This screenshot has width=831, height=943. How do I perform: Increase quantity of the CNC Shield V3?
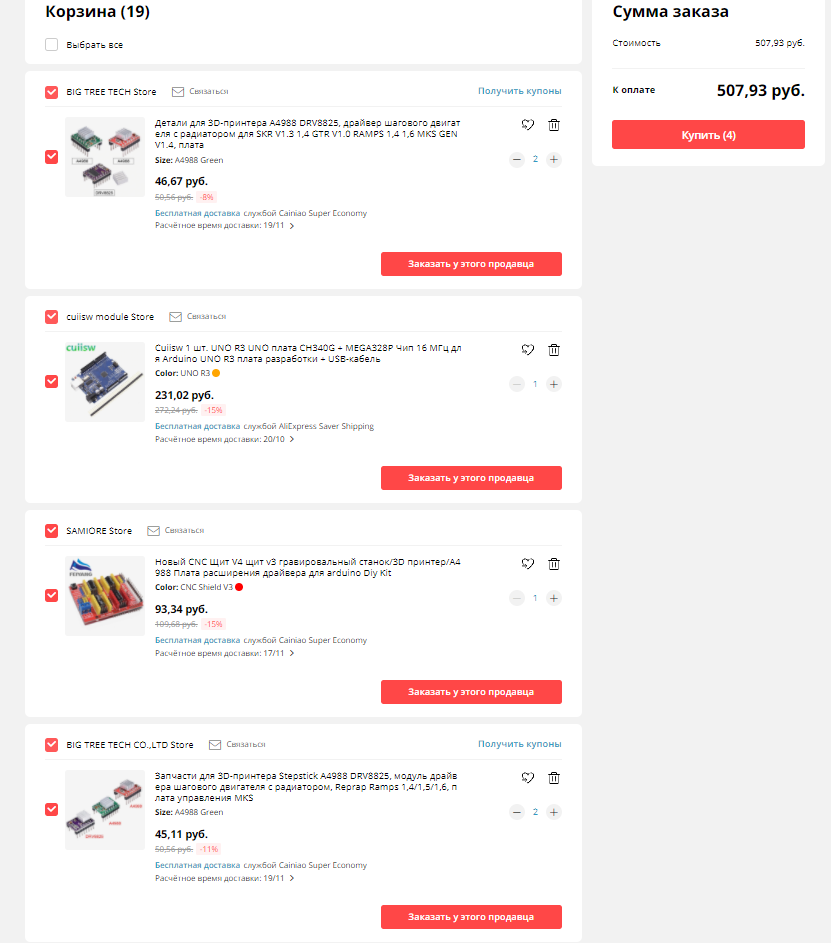tap(554, 598)
